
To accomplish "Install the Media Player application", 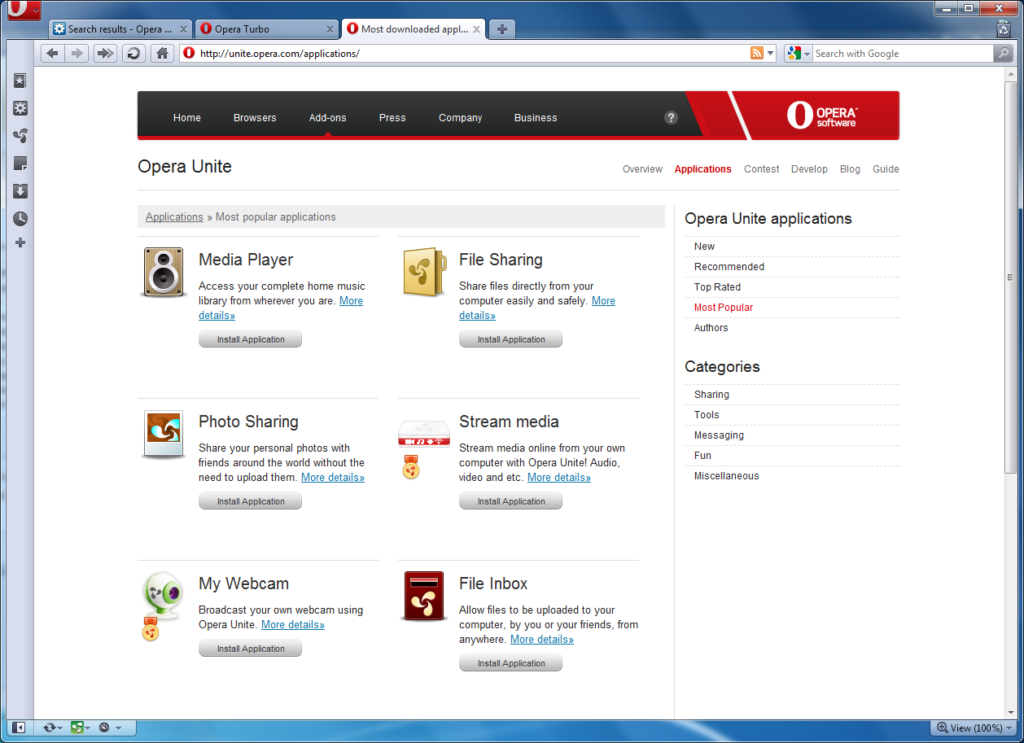I will (x=250, y=340).
